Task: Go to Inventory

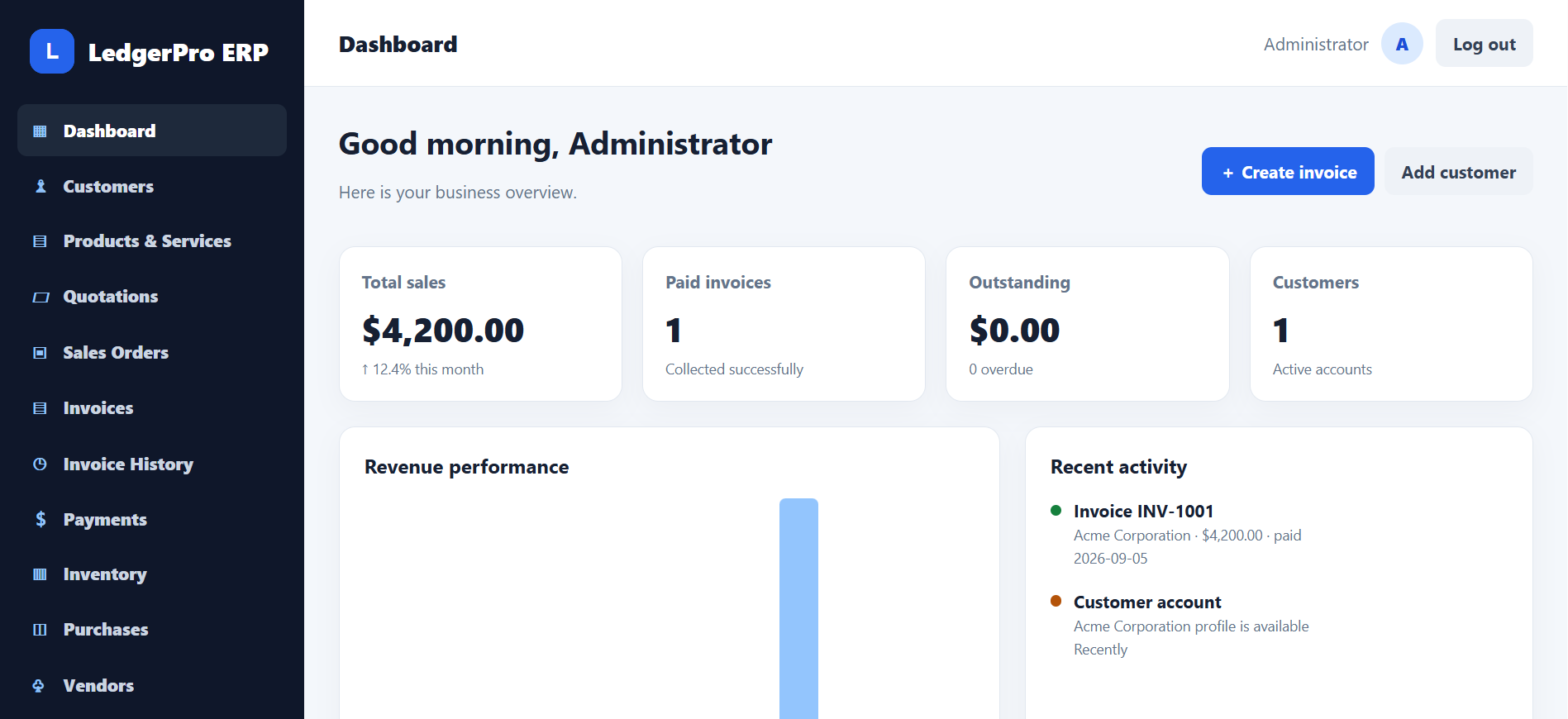Action: (152, 574)
